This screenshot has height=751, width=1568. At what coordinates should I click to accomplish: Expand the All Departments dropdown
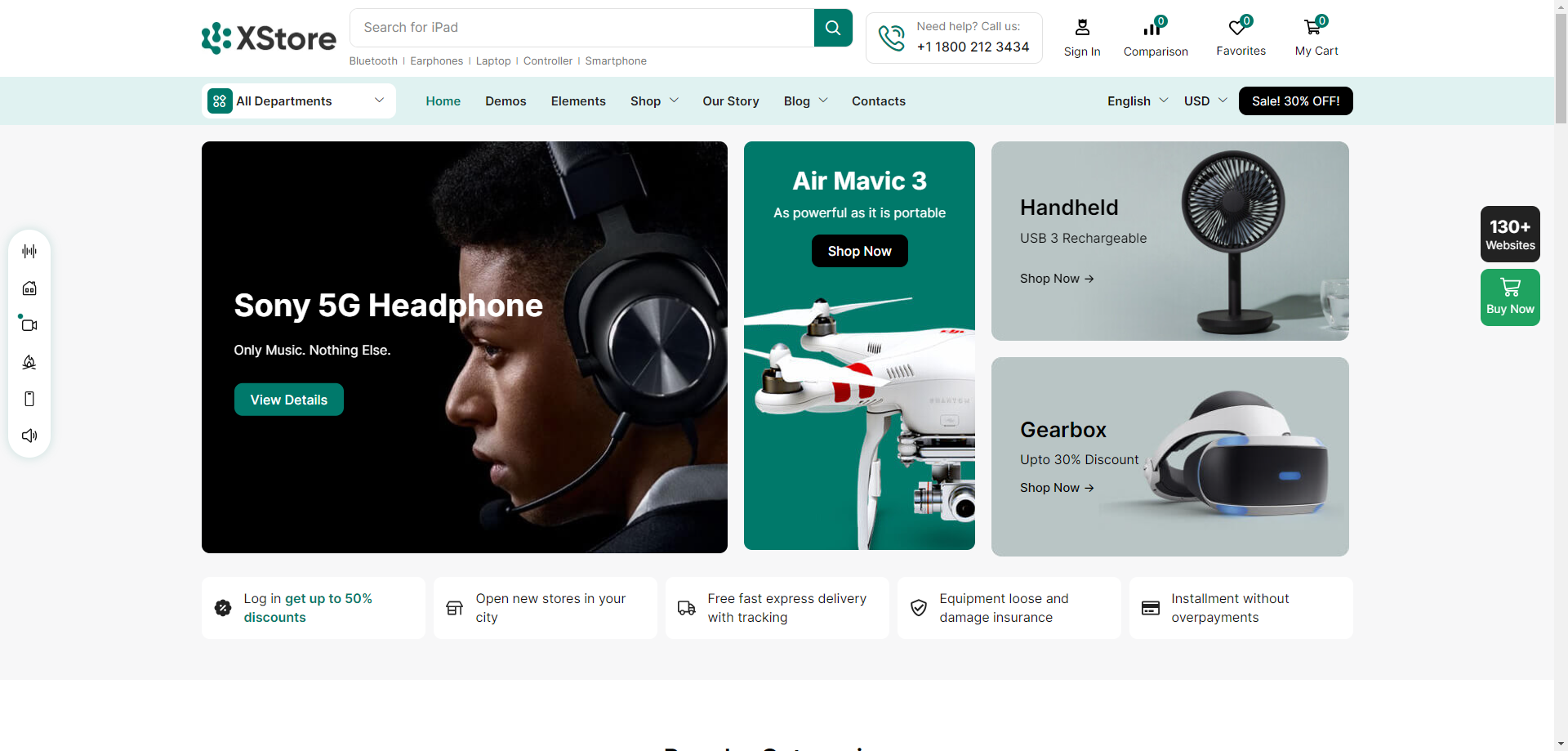pos(298,101)
